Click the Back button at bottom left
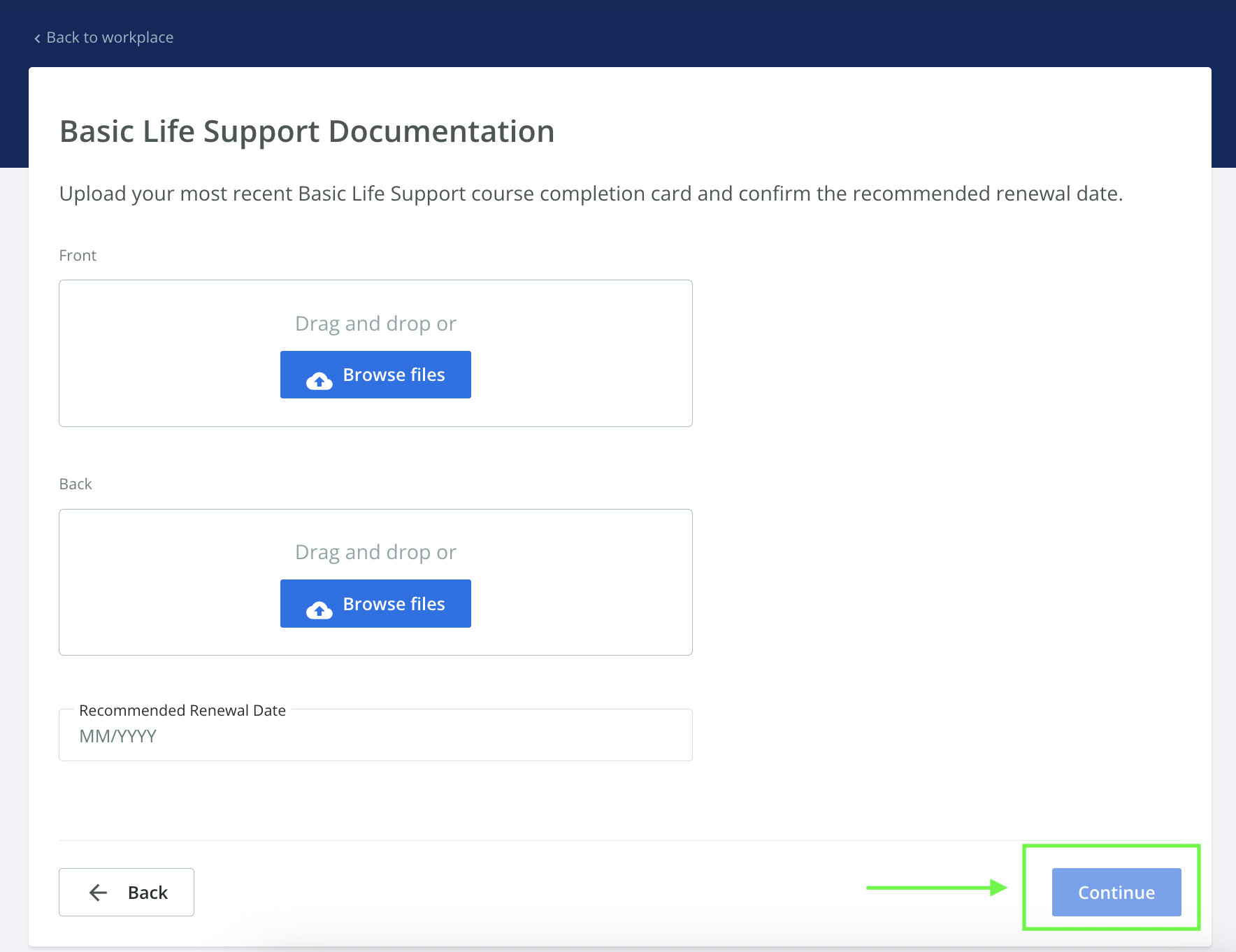Screen dimensions: 1236x952 pyautogui.click(x=127, y=892)
